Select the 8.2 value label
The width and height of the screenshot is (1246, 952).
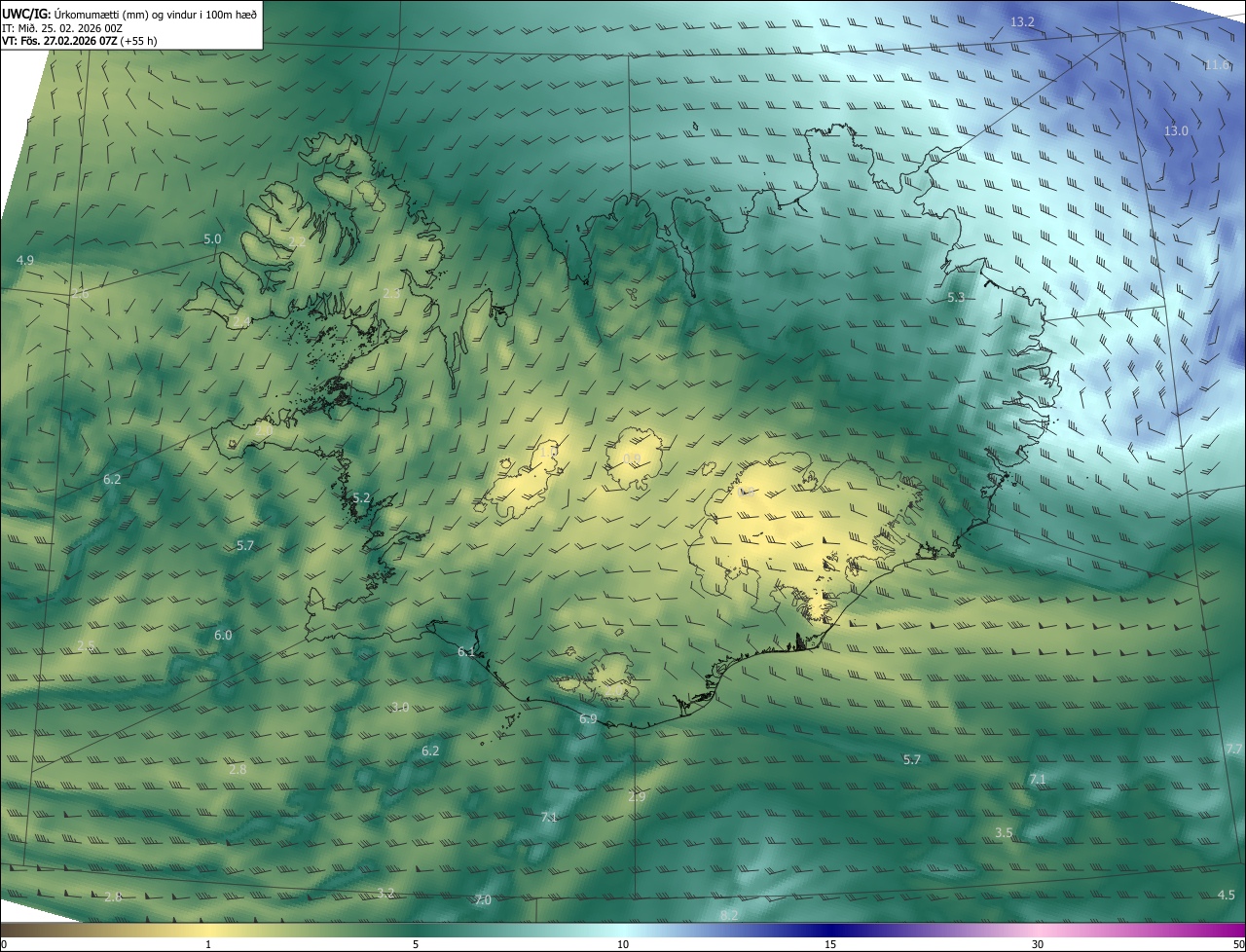pos(729,915)
